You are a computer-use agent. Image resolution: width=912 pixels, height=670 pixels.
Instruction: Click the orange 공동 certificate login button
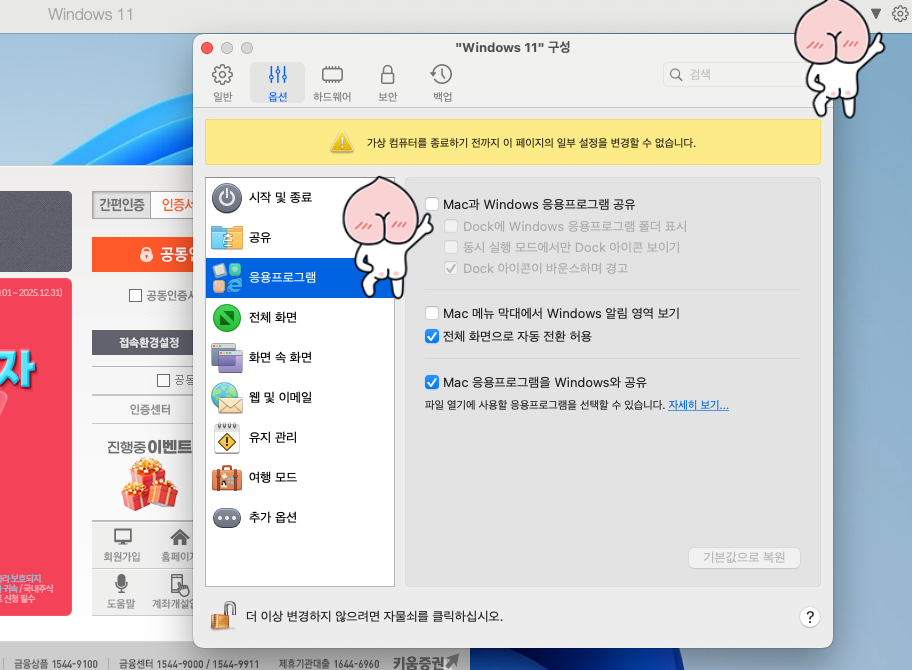(142, 254)
